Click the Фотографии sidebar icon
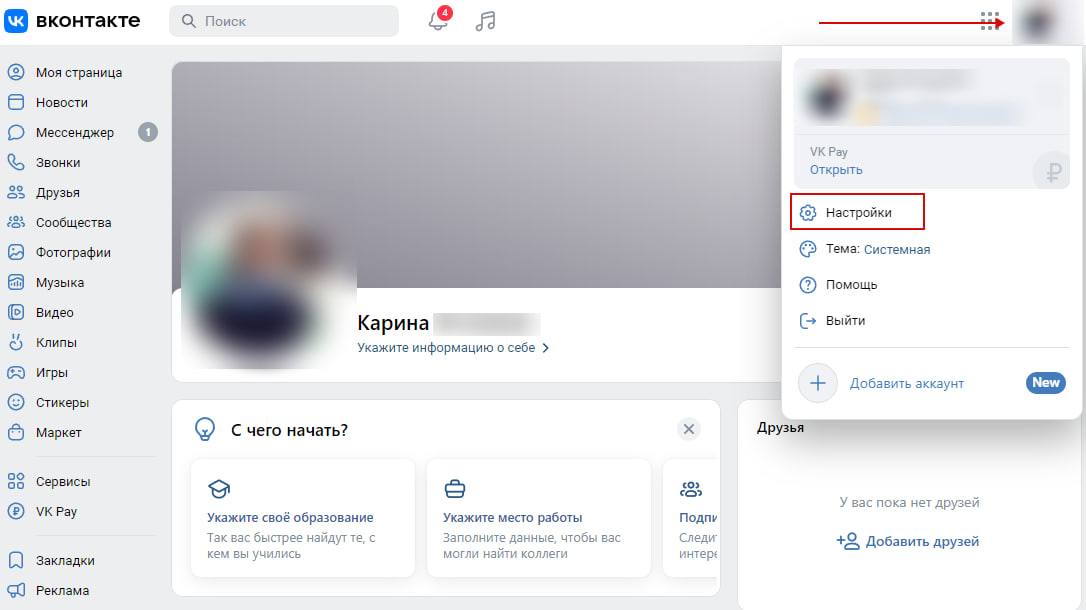 pos(16,253)
